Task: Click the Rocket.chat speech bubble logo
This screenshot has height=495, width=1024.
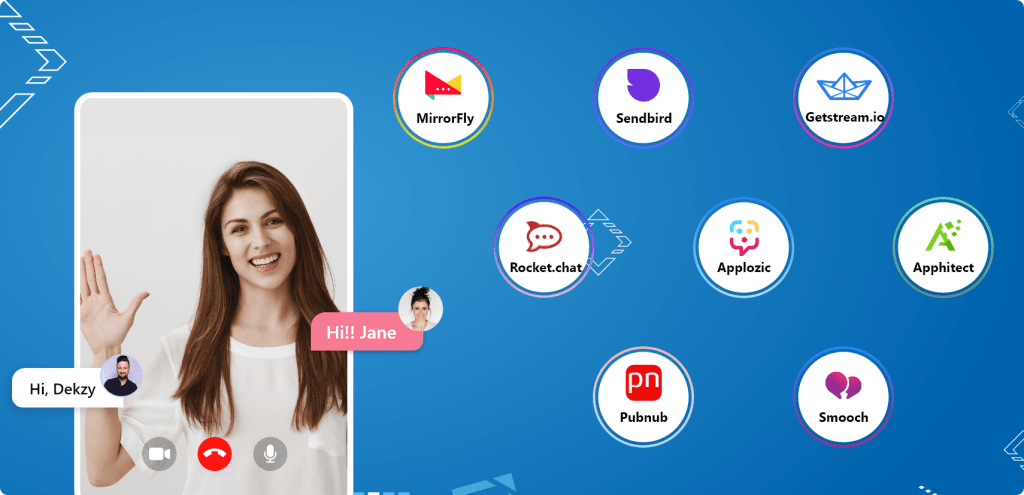Action: (x=544, y=236)
